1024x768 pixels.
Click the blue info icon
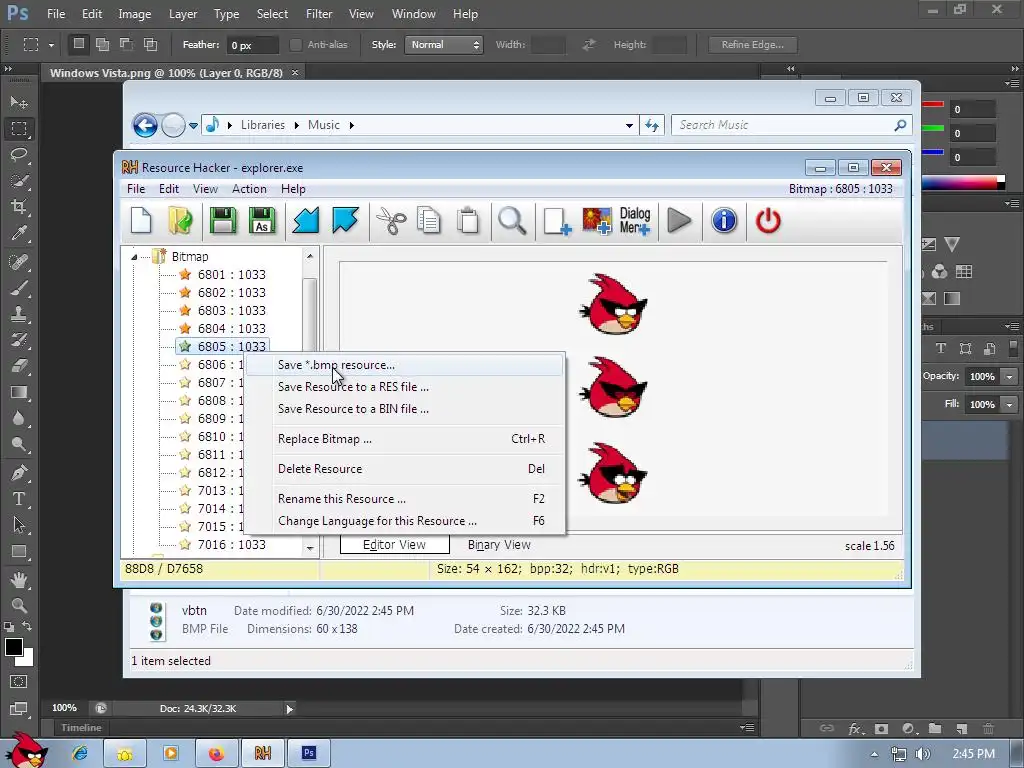click(x=724, y=221)
